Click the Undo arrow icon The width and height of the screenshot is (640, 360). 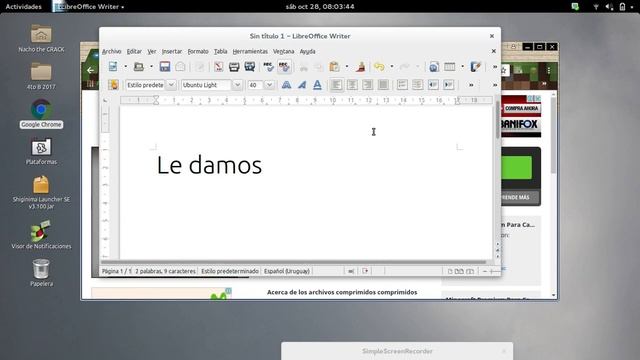[x=379, y=67]
